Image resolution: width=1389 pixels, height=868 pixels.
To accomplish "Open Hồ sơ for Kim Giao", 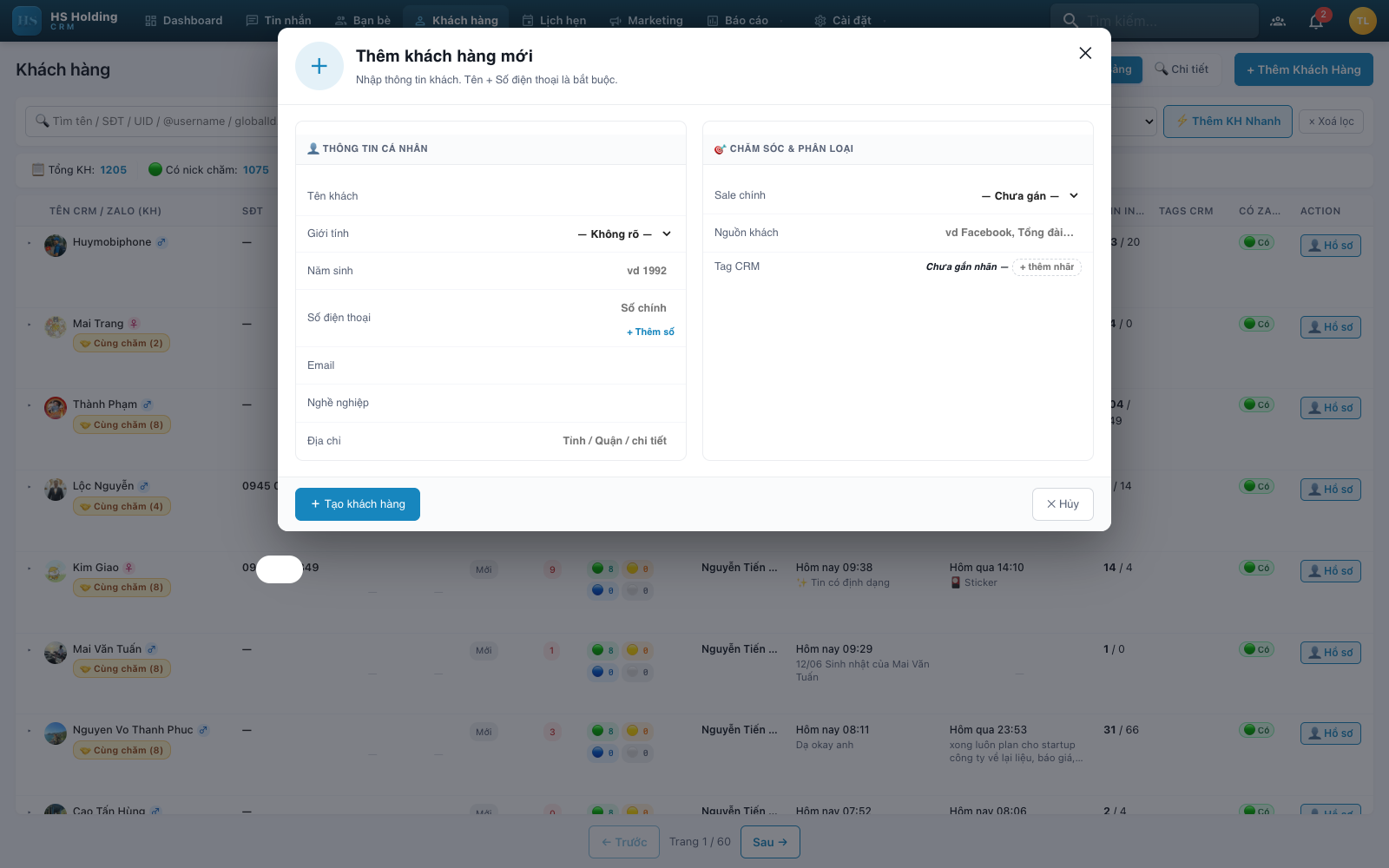I will [1330, 571].
